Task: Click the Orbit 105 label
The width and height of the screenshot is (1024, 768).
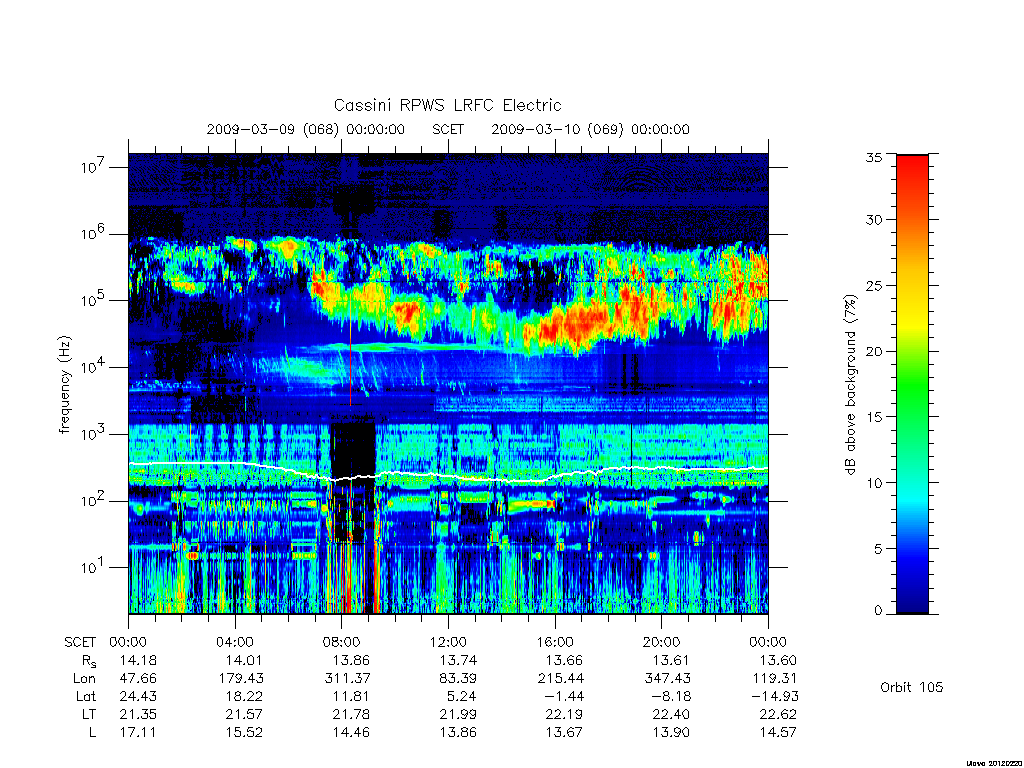Action: (x=912, y=687)
